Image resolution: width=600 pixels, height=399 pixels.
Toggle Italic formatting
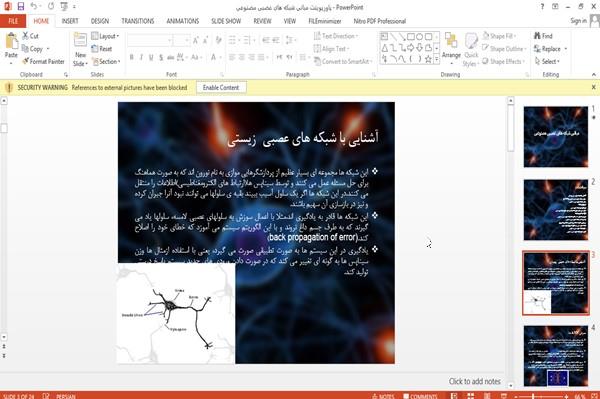[x=141, y=57]
